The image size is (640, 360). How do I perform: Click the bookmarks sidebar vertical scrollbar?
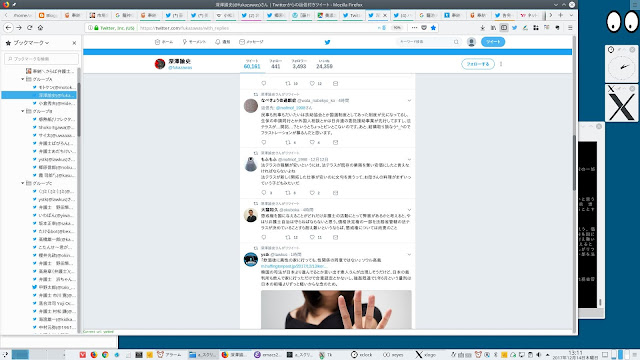pyautogui.click(x=79, y=109)
